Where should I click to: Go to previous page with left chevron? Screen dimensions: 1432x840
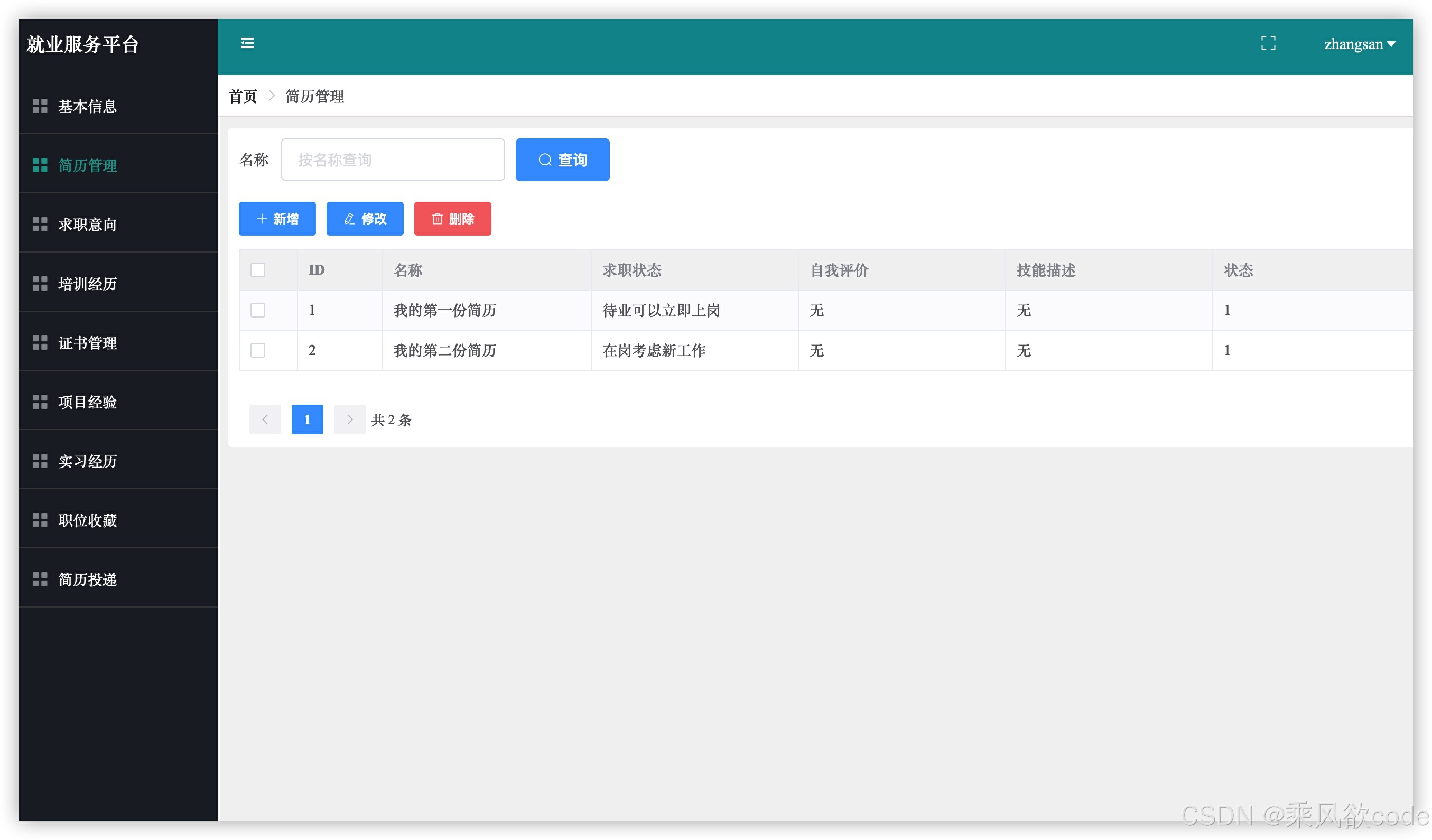265,419
